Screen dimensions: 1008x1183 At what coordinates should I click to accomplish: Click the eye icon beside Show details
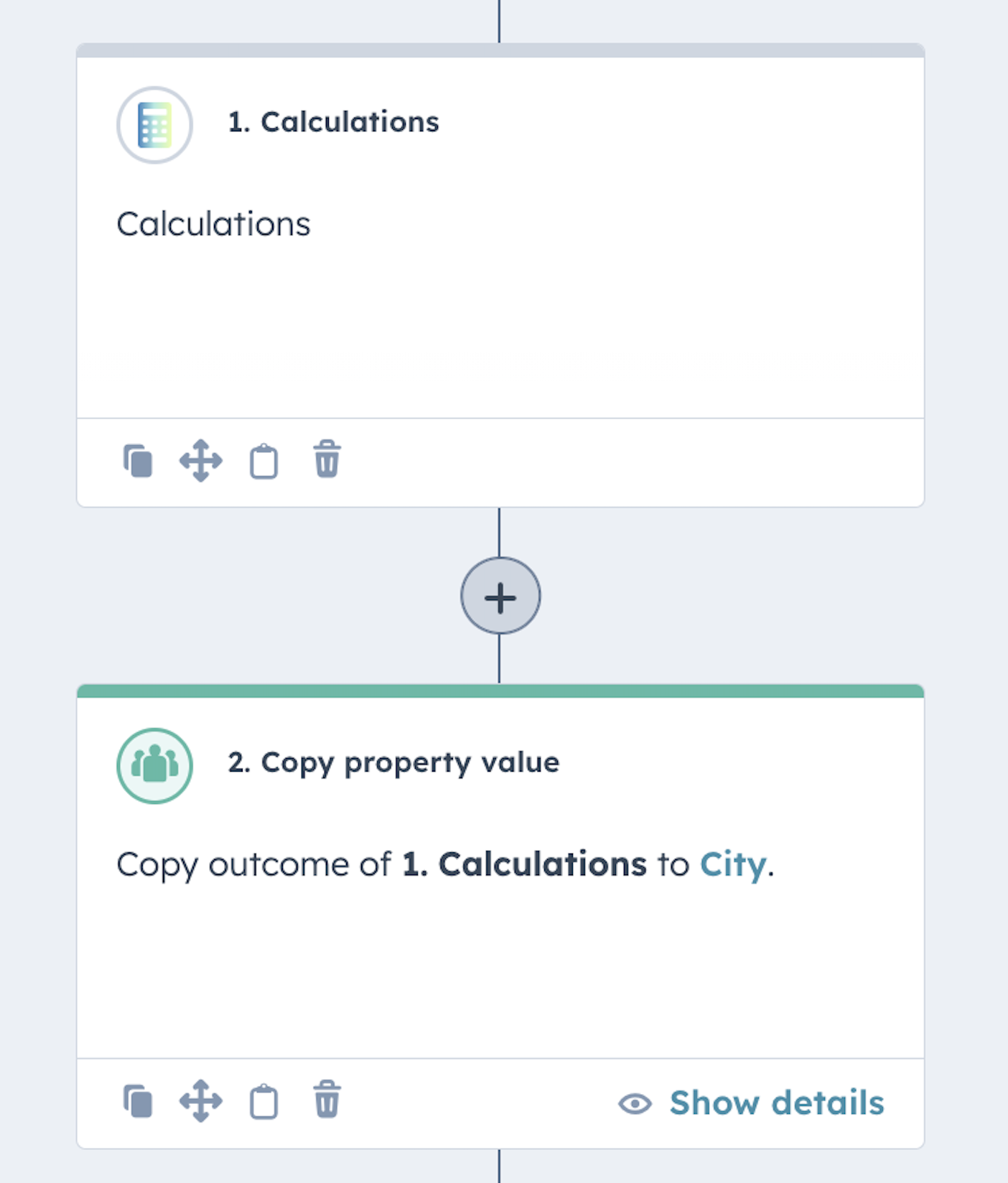click(635, 1103)
